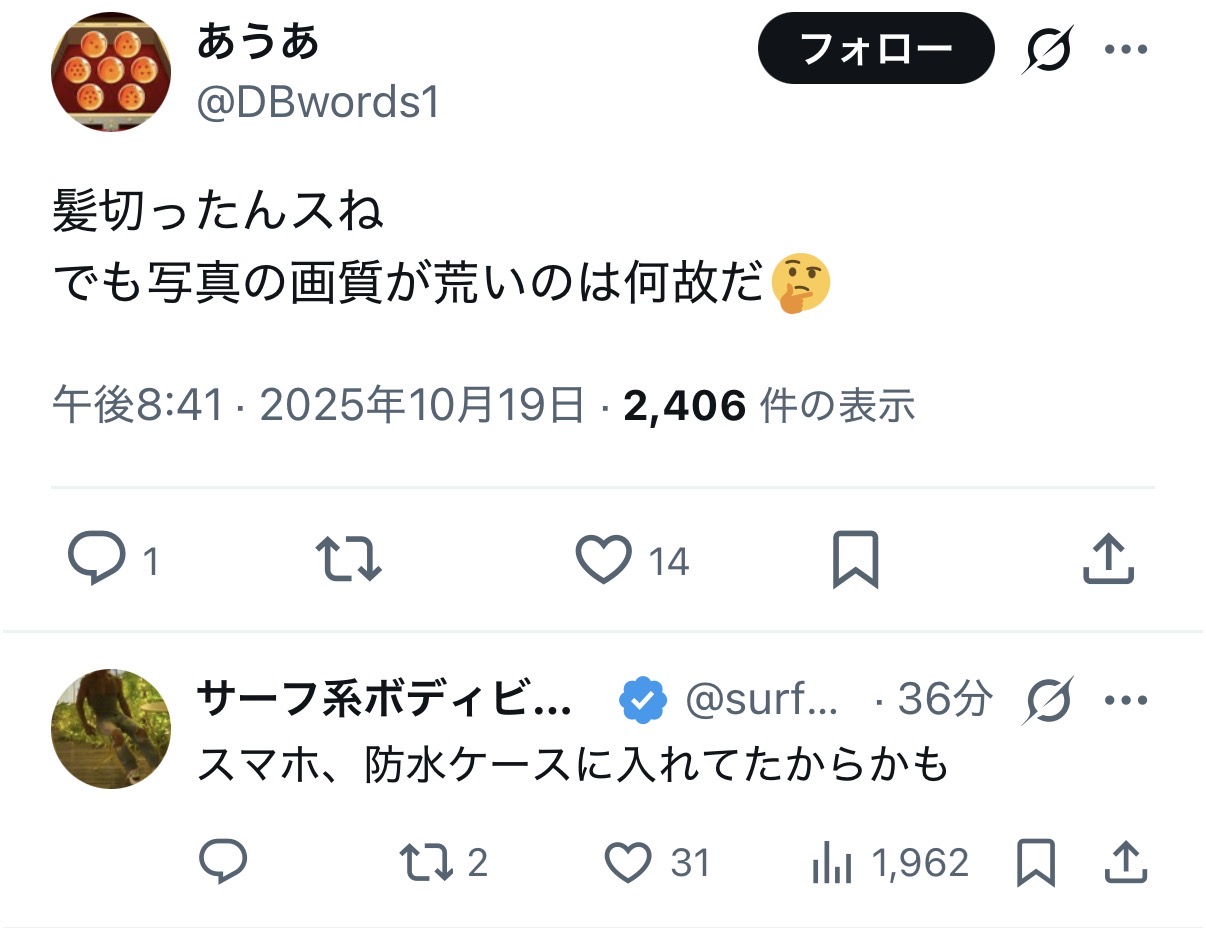Repost the reply with 2 reposts

coord(426,862)
